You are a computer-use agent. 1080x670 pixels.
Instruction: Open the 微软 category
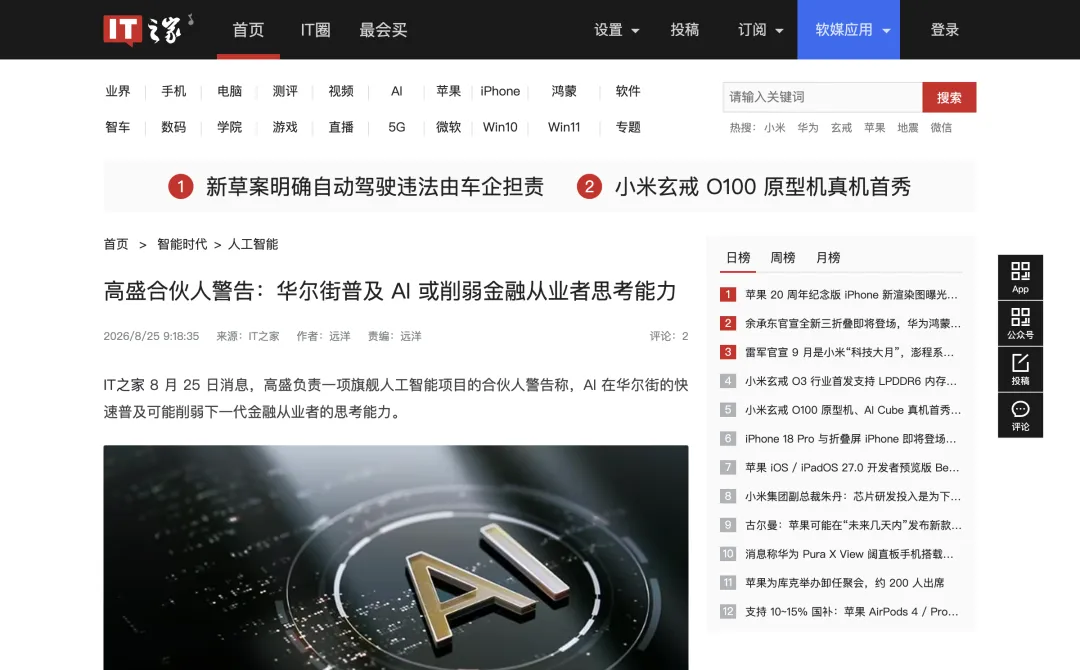click(448, 127)
